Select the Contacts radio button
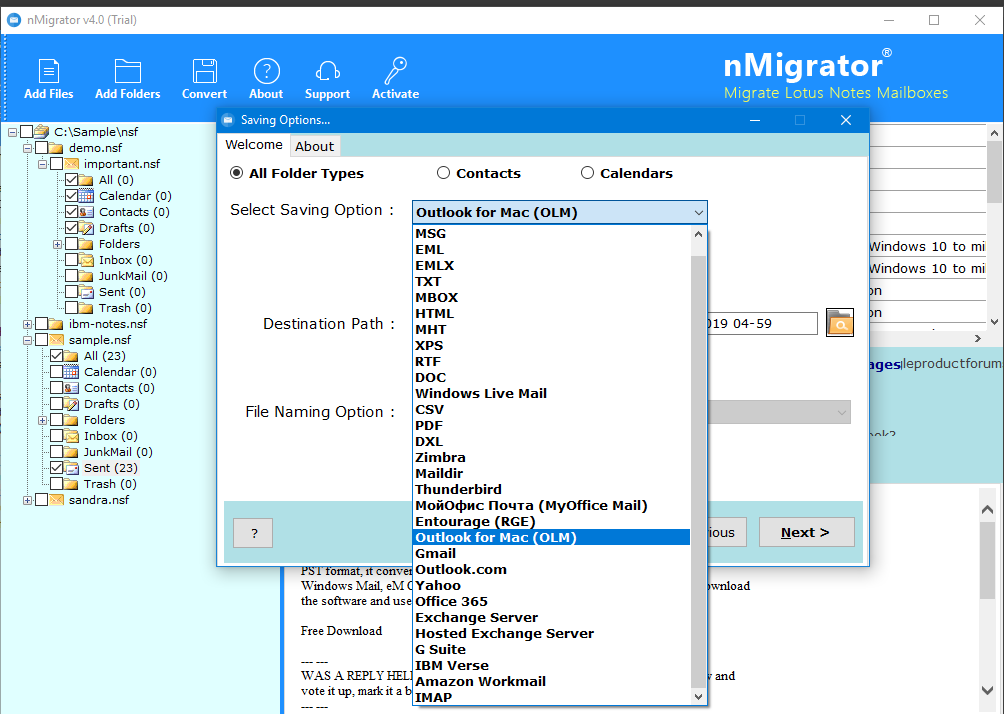The height and width of the screenshot is (714, 1004). click(x=443, y=173)
